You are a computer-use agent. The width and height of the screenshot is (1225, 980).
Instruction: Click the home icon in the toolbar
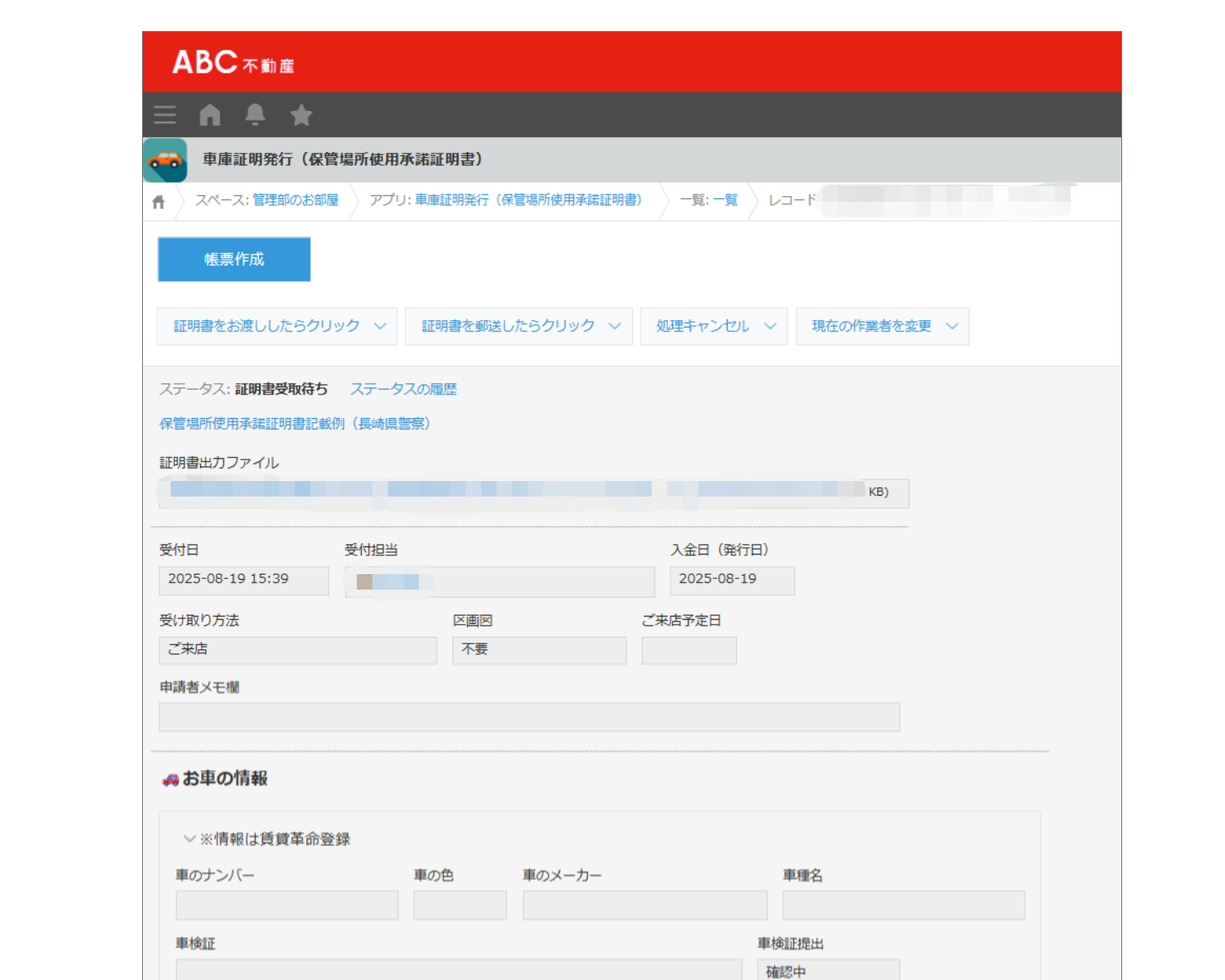(210, 114)
